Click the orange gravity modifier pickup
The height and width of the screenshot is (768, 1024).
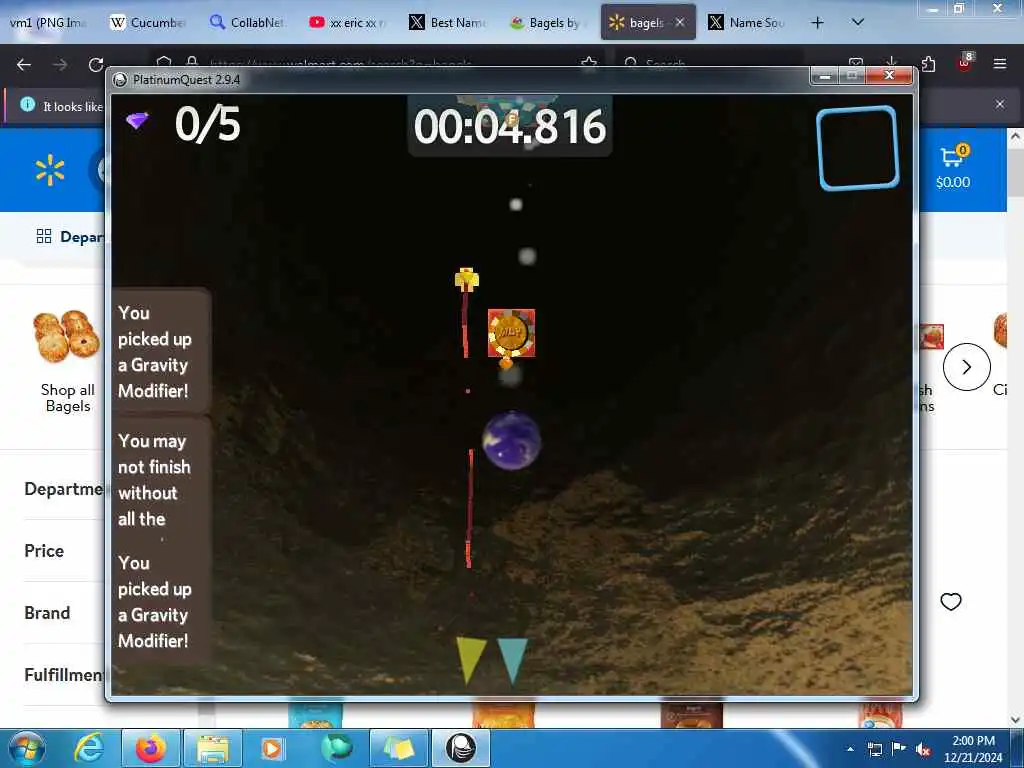click(x=511, y=333)
